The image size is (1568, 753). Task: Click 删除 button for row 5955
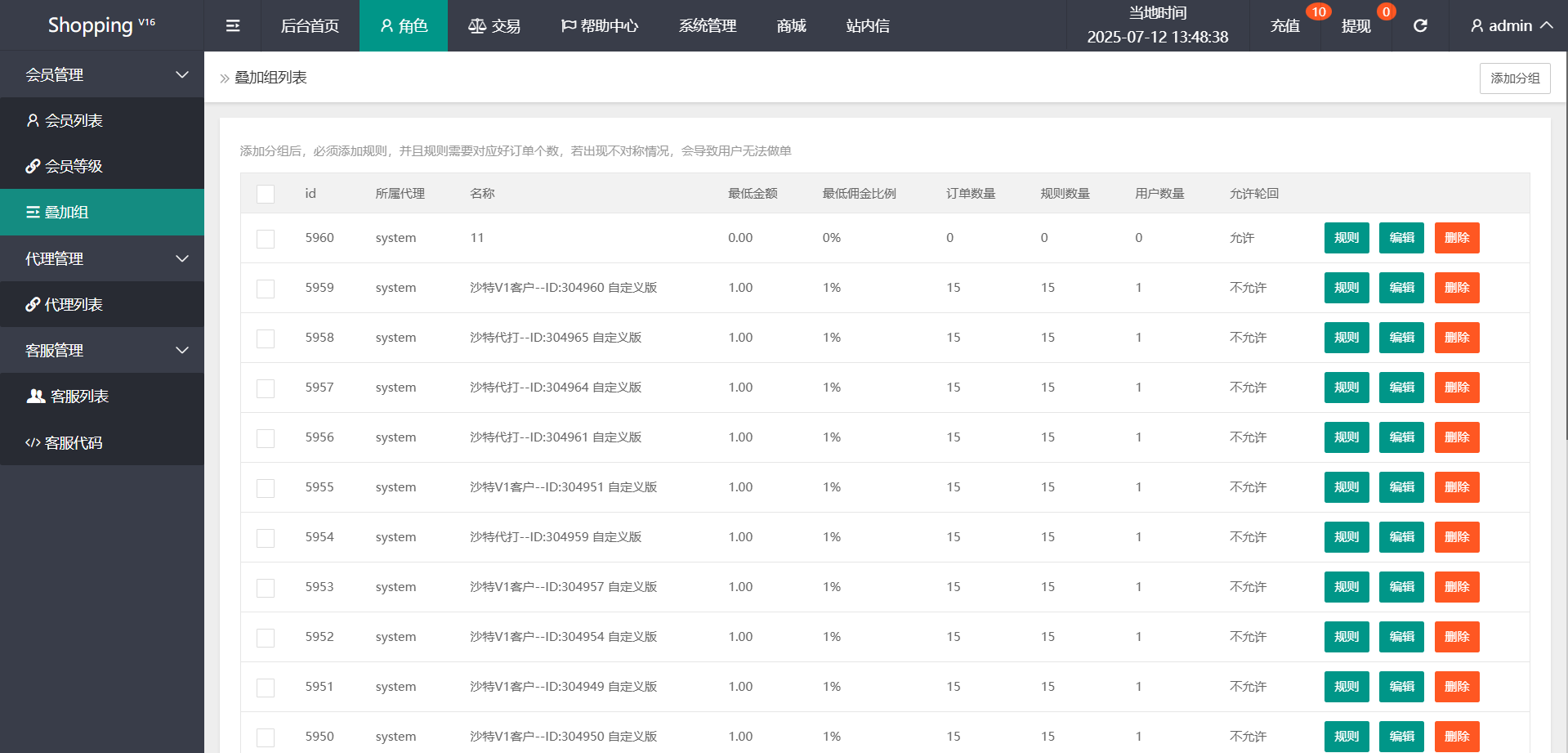(1457, 487)
